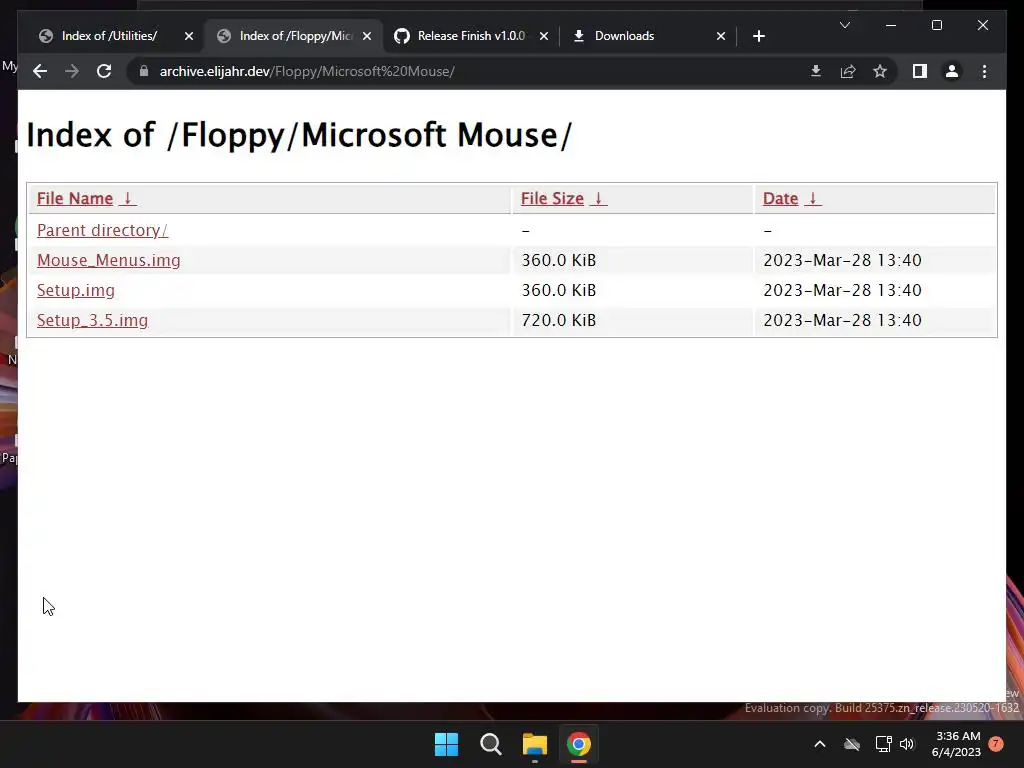Show hidden tray icons
The image size is (1024, 768).
pyautogui.click(x=820, y=744)
